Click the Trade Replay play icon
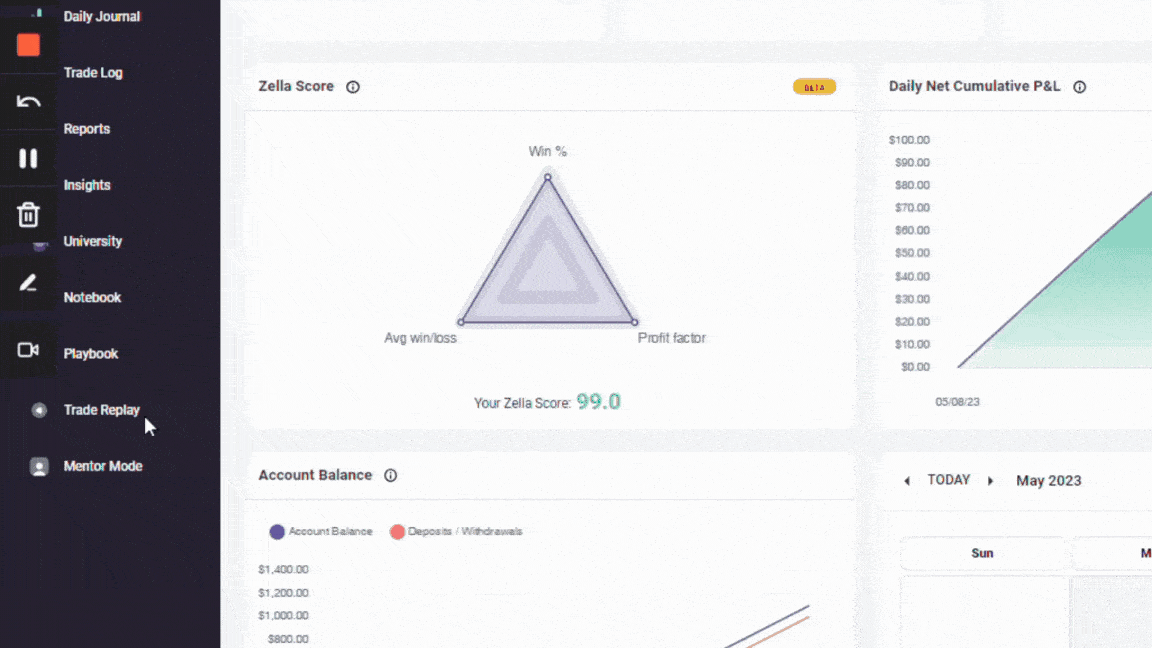 click(39, 410)
